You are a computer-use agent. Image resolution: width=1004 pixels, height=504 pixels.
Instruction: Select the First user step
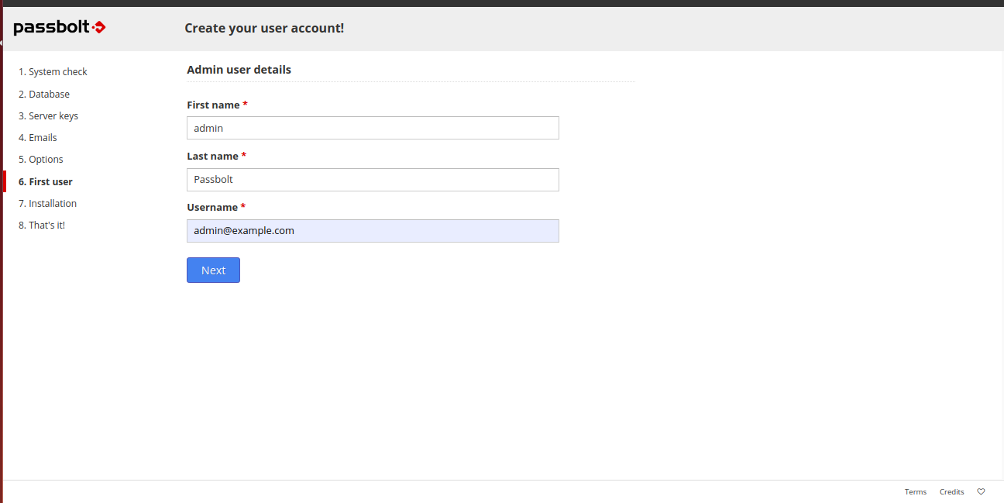[x=45, y=182]
